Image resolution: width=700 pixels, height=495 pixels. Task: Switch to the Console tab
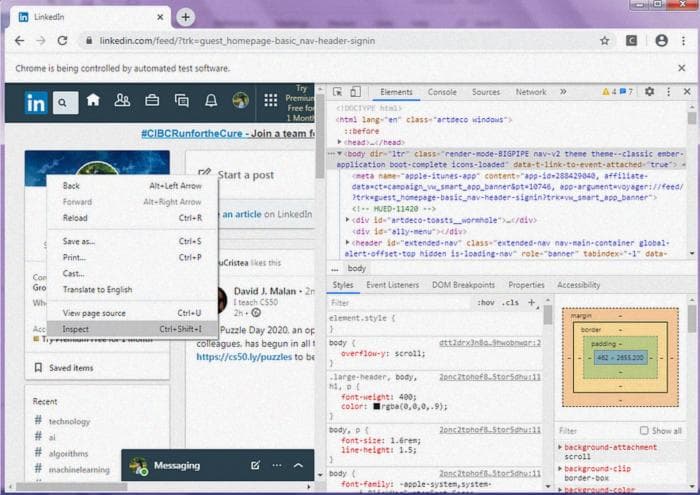442,92
